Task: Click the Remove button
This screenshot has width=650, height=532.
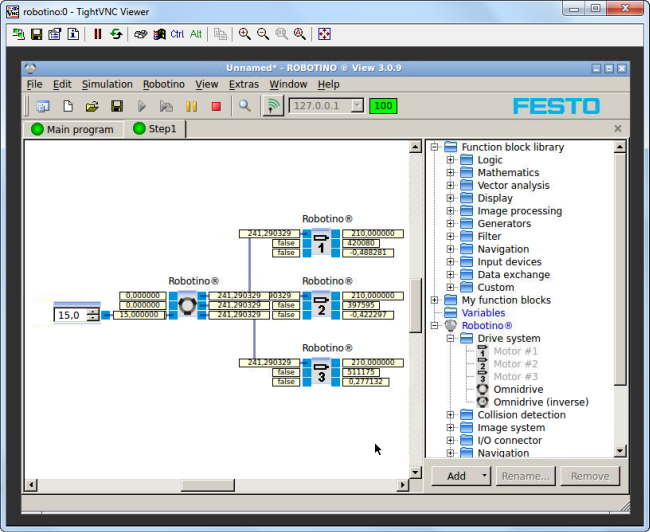Action: click(x=590, y=476)
